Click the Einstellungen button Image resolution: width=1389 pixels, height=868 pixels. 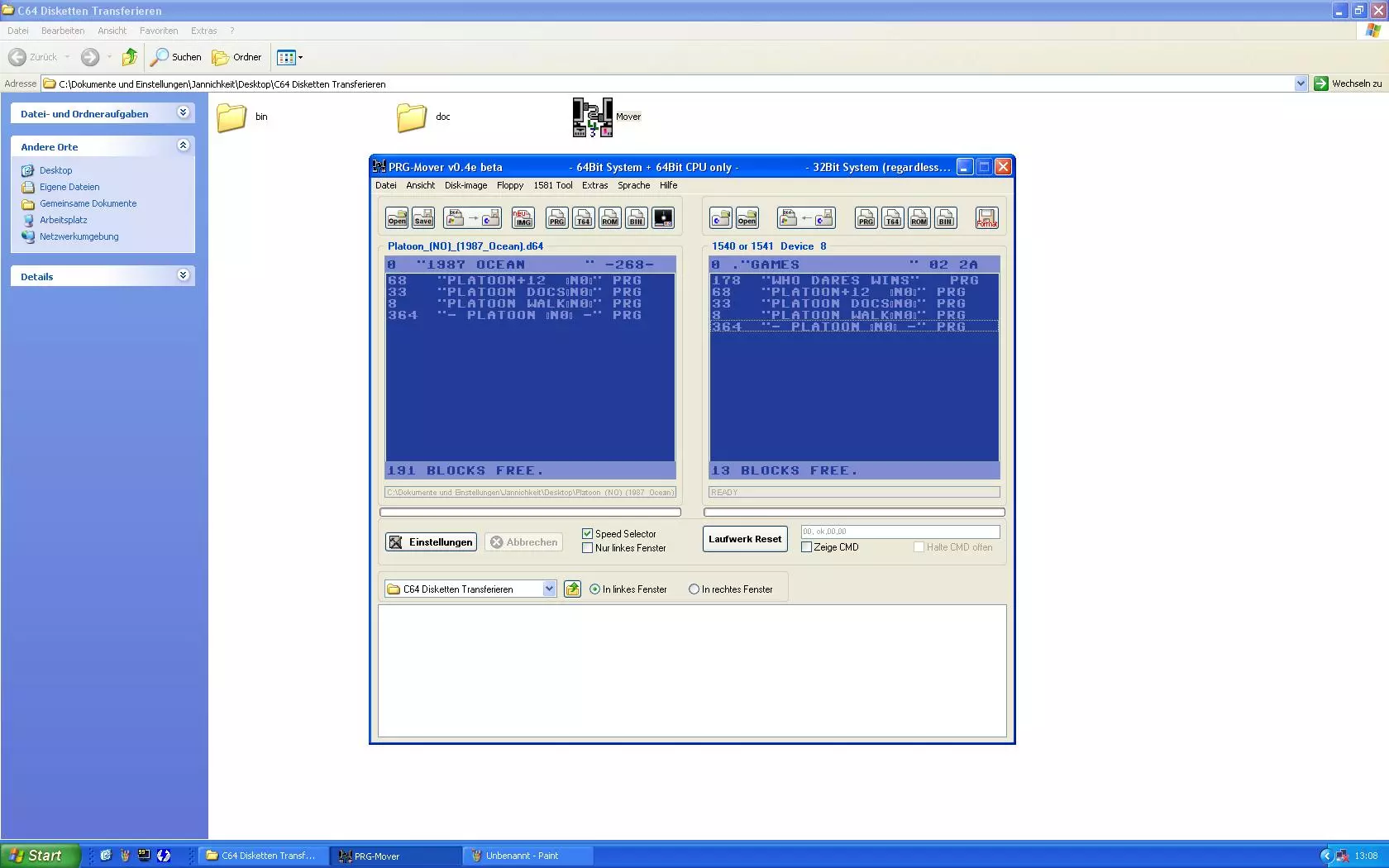click(x=431, y=542)
